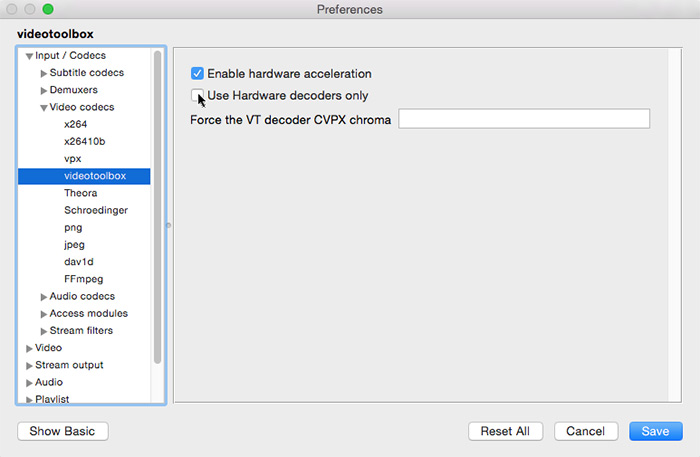Image resolution: width=700 pixels, height=457 pixels.
Task: Save the preferences
Action: (656, 431)
